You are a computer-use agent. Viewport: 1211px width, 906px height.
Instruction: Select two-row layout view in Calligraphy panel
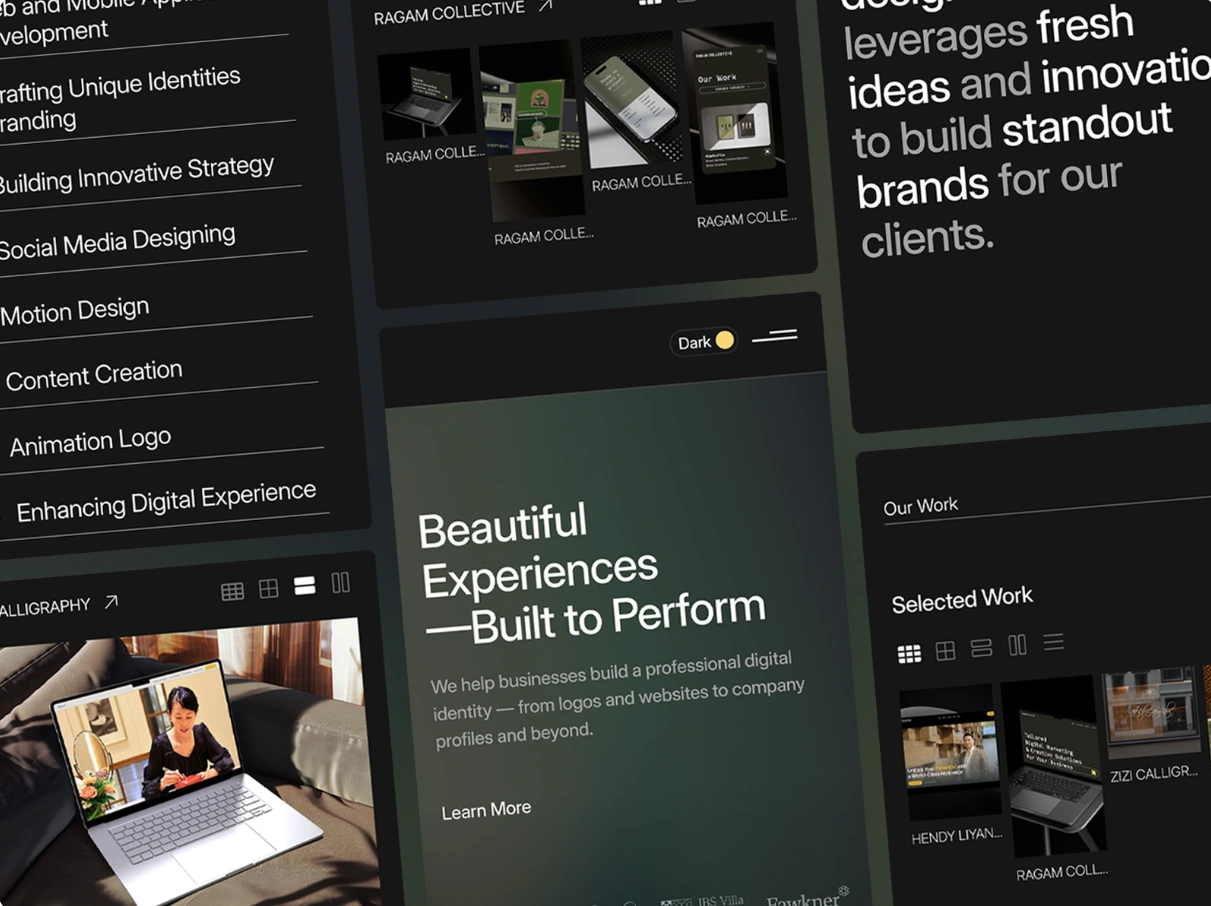304,585
